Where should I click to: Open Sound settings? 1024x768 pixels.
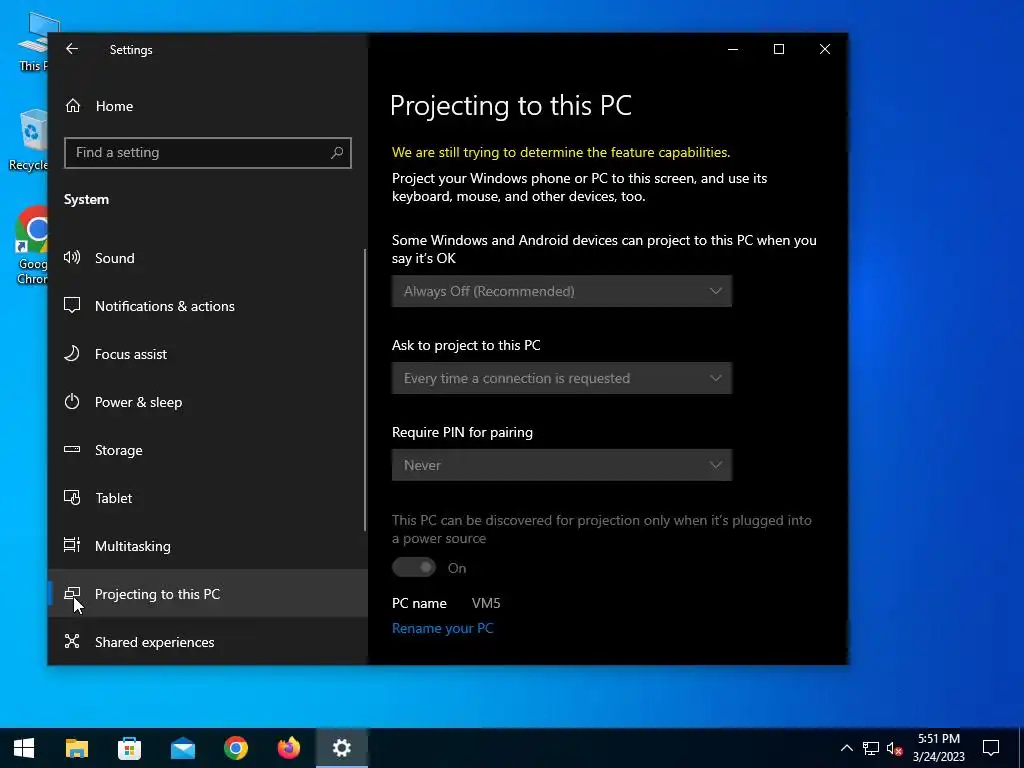point(208,258)
